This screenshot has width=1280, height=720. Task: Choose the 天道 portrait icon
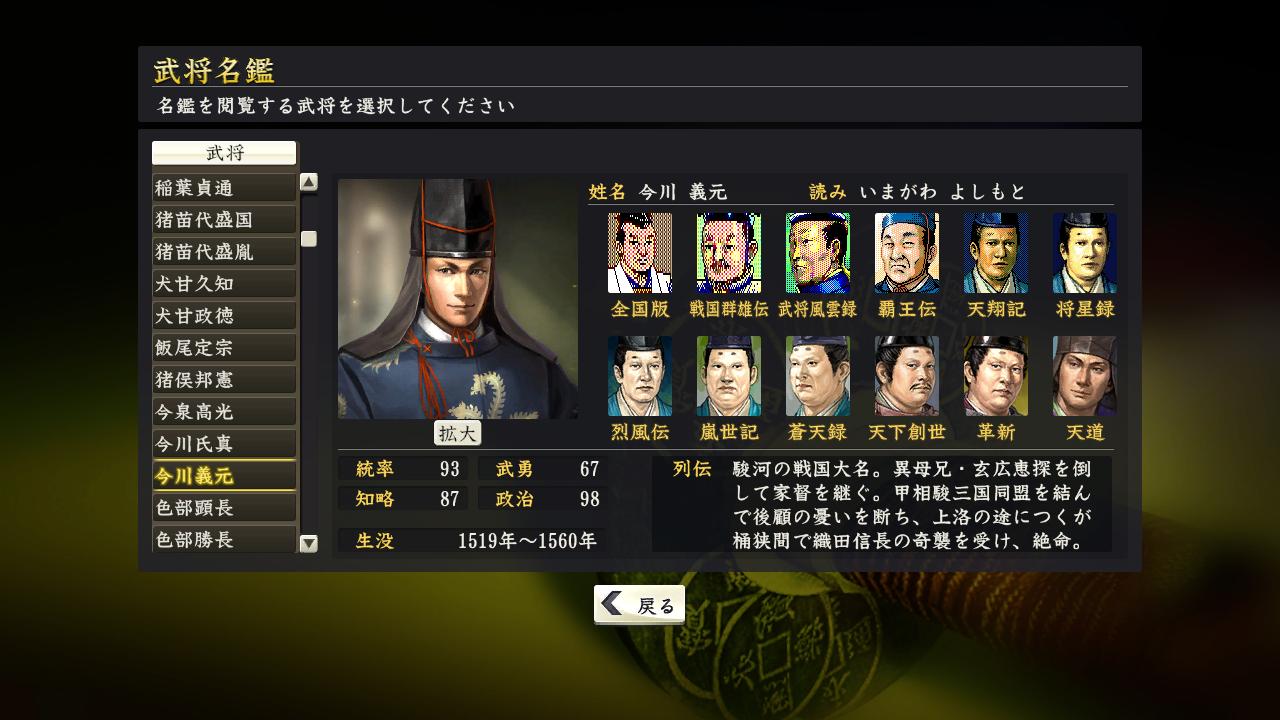pyautogui.click(x=1085, y=376)
